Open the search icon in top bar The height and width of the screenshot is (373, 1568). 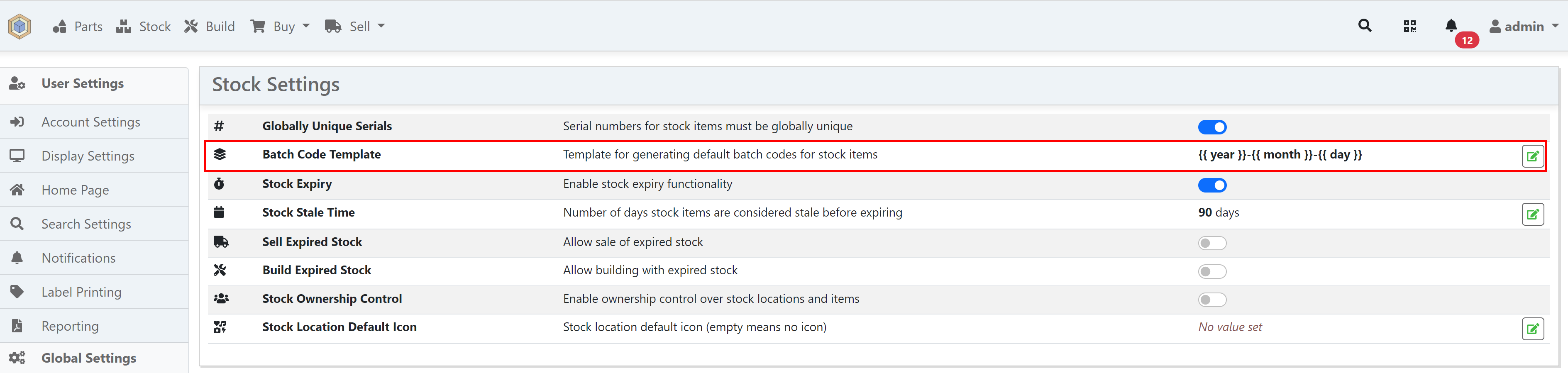click(x=1365, y=26)
